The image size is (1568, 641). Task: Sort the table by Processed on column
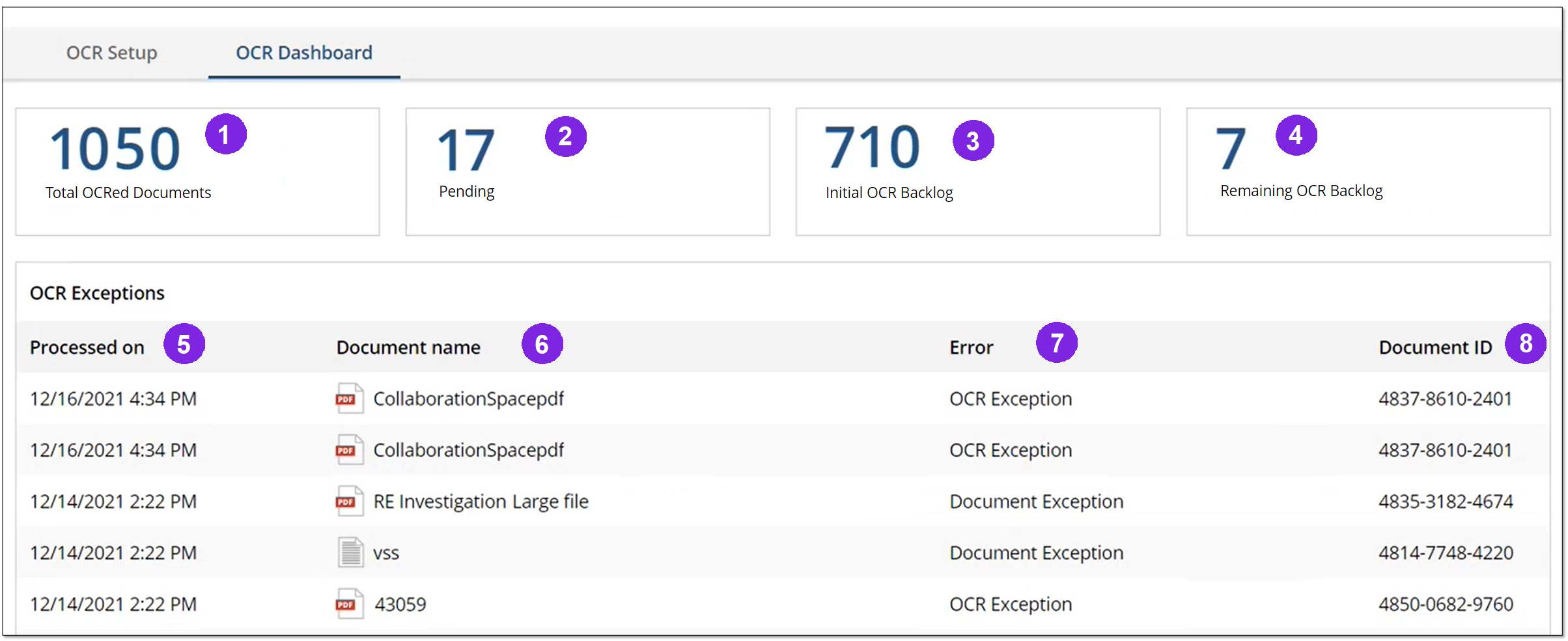click(87, 347)
